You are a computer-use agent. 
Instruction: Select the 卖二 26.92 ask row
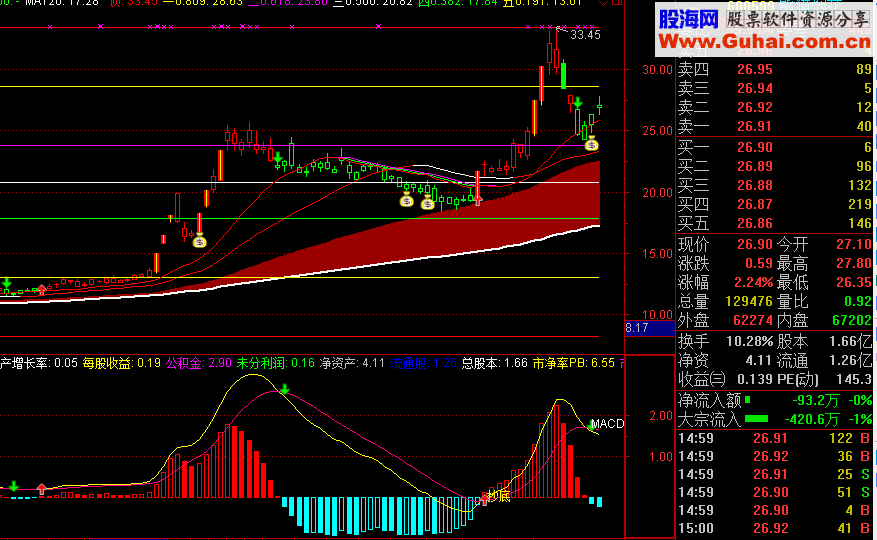point(774,107)
